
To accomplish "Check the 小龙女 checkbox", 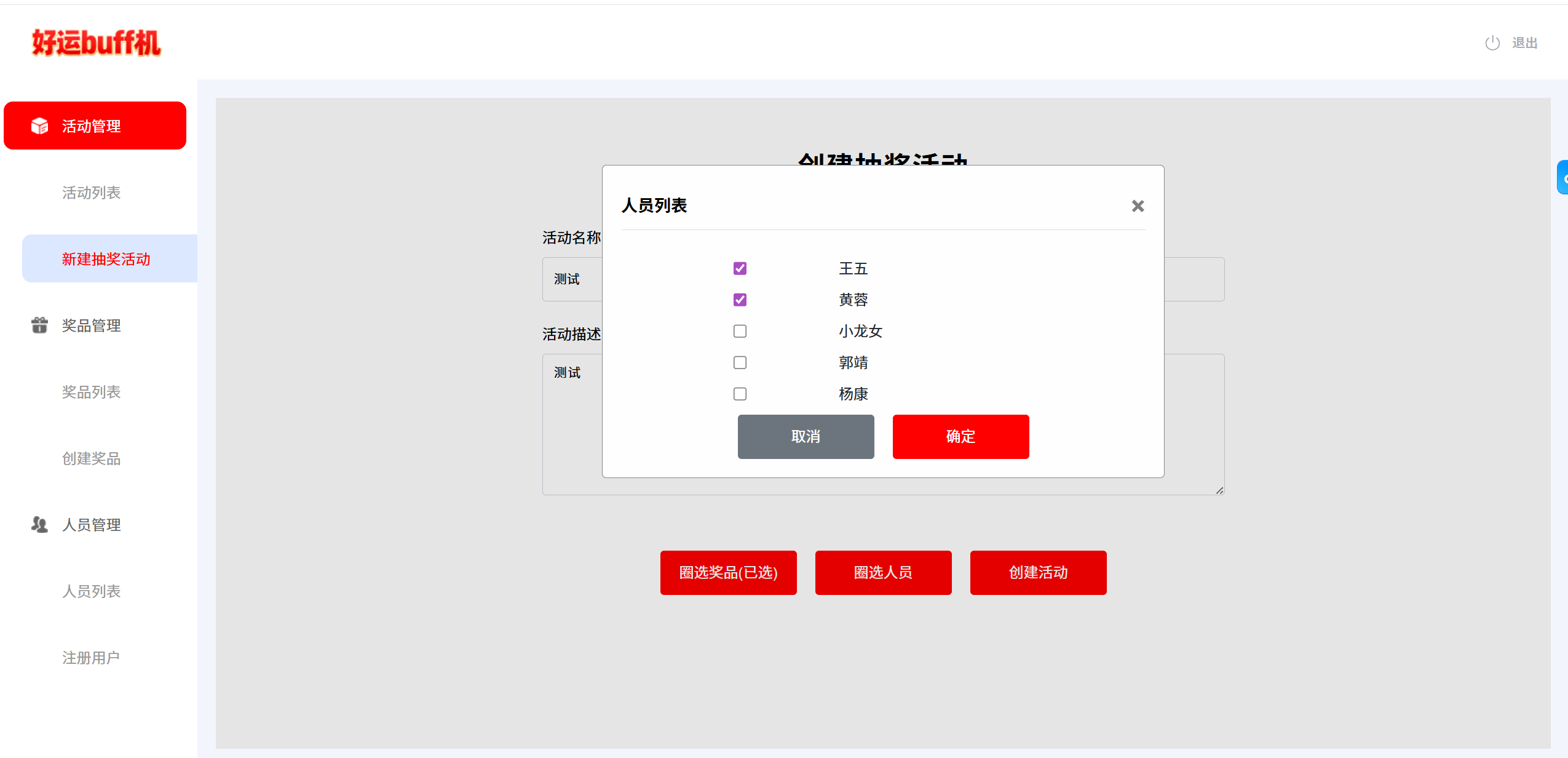I will (x=740, y=331).
